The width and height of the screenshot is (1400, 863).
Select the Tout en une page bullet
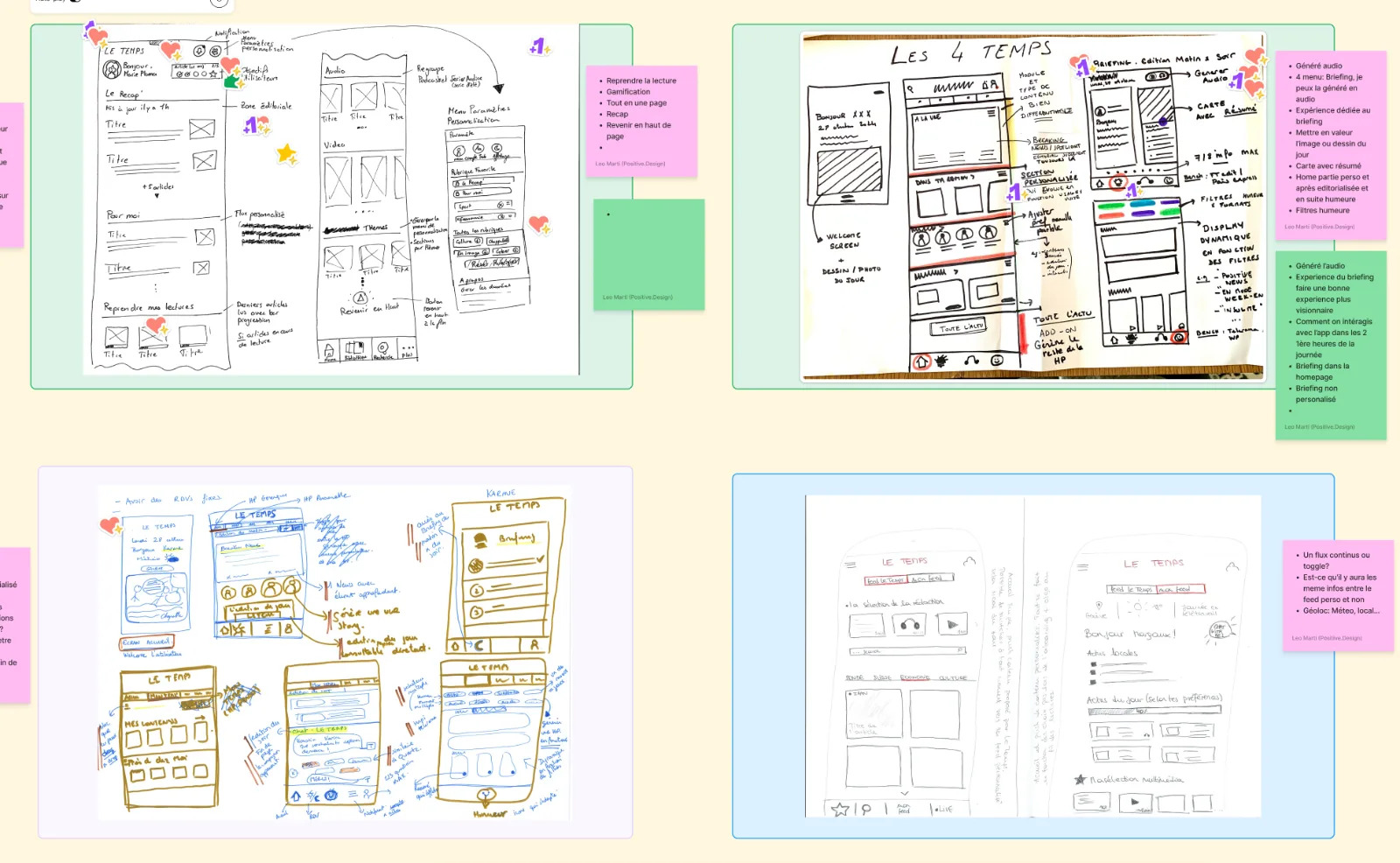(x=636, y=103)
